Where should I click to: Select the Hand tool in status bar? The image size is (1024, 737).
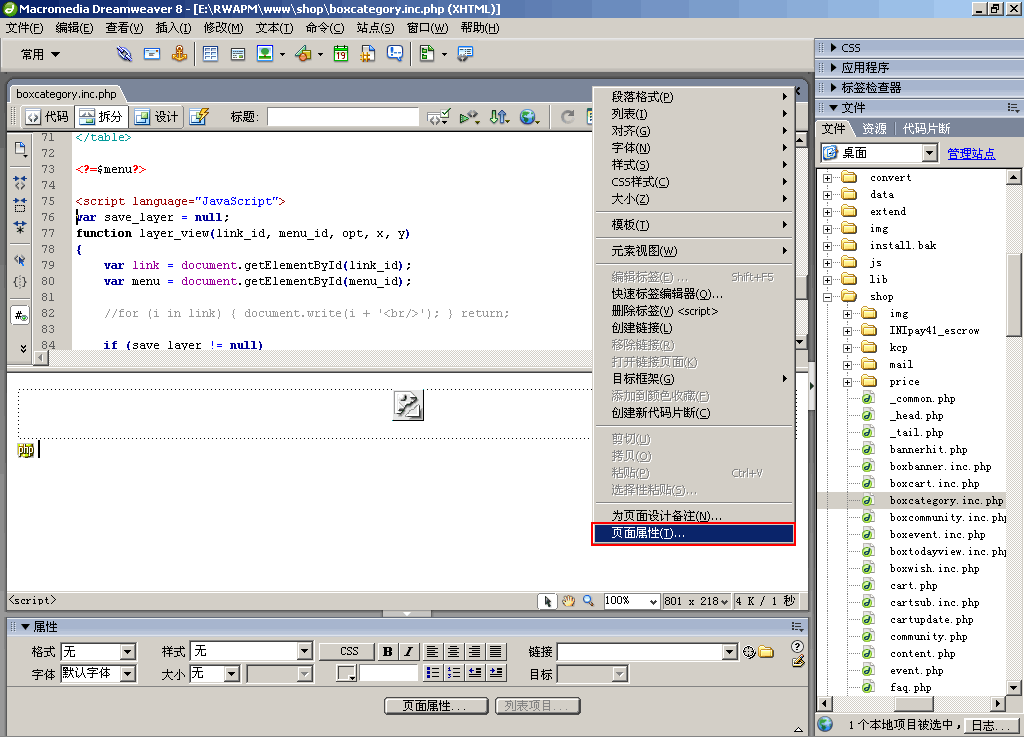pyautogui.click(x=568, y=601)
